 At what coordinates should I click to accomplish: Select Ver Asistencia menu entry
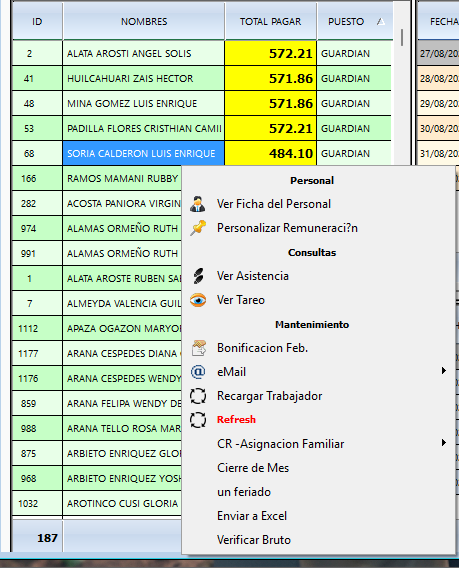click(253, 276)
